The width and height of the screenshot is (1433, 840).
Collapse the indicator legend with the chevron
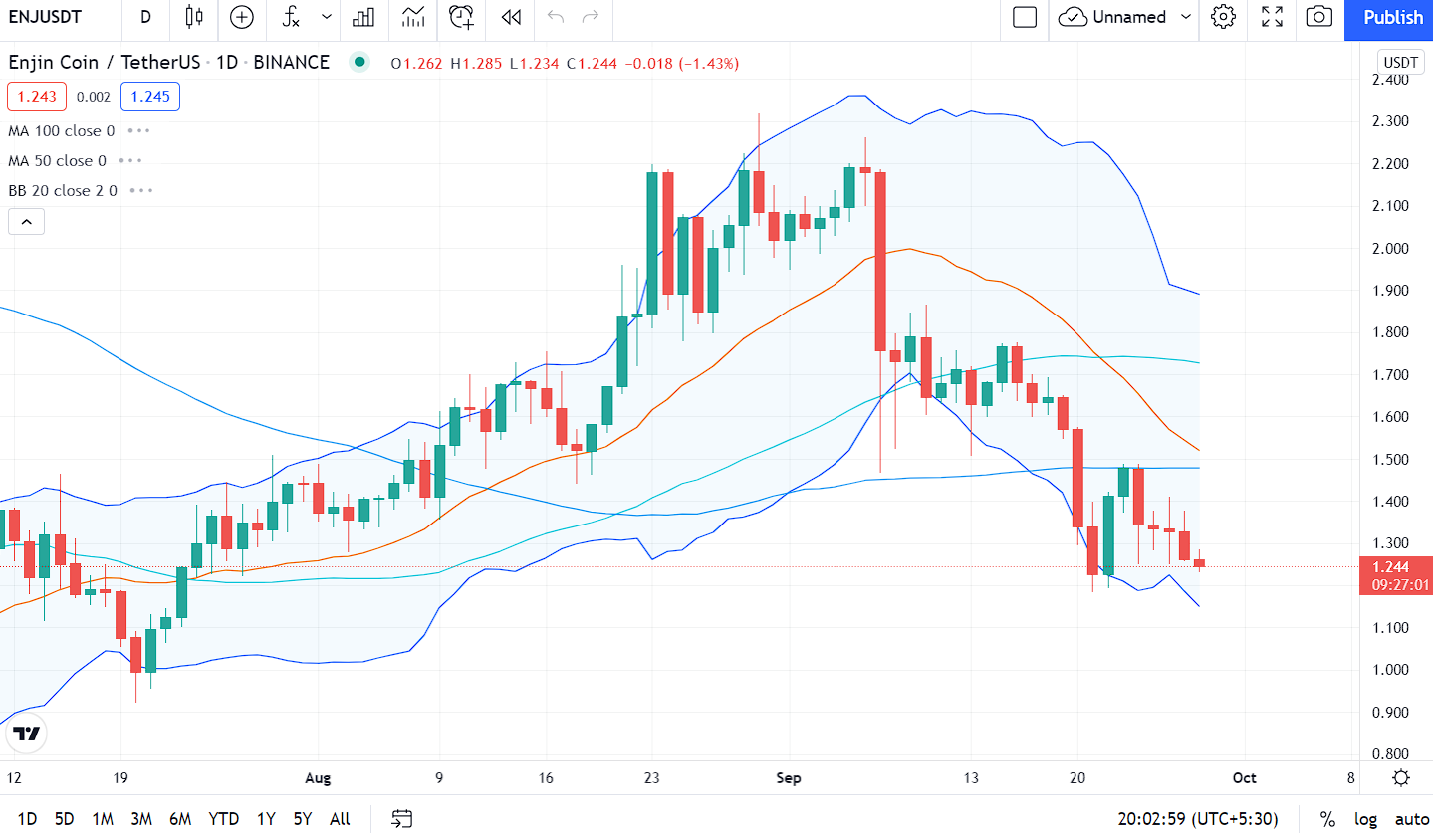coord(26,222)
